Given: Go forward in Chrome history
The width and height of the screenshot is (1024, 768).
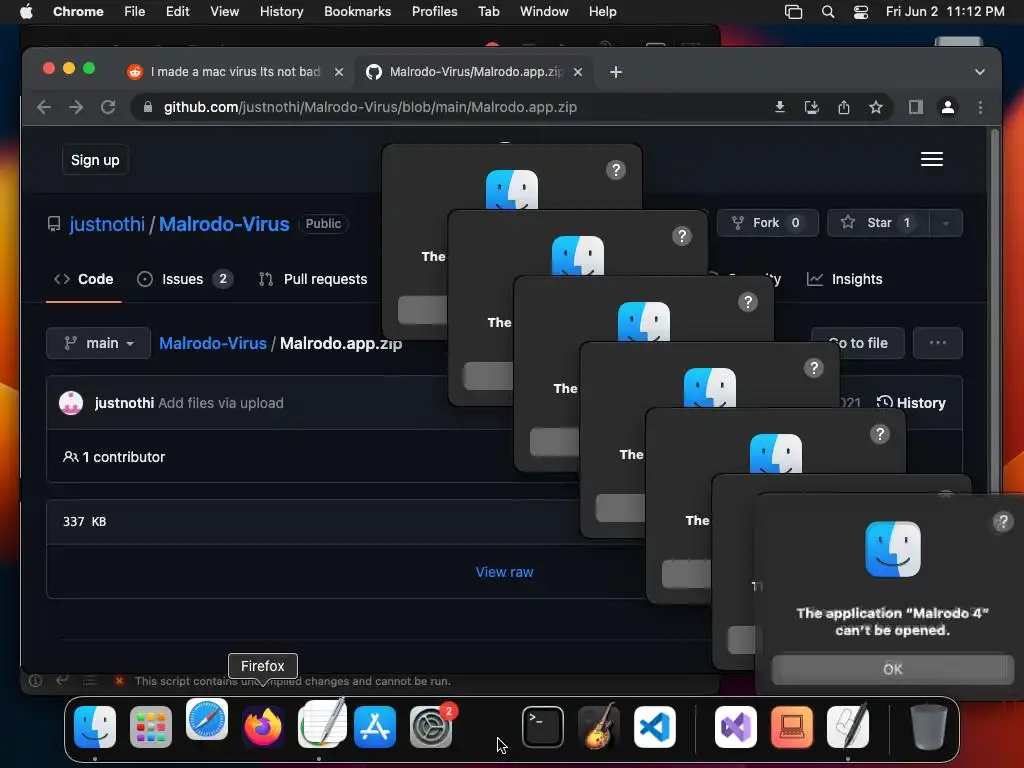Looking at the screenshot, I should (76, 107).
